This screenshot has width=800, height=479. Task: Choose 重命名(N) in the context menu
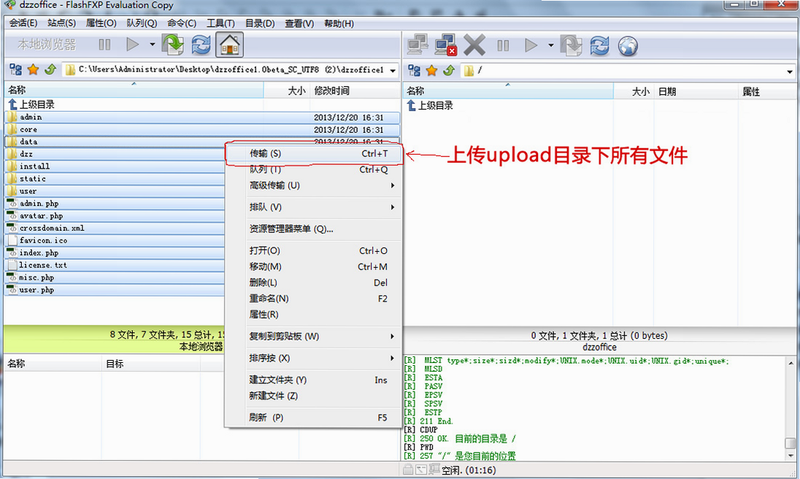314,298
